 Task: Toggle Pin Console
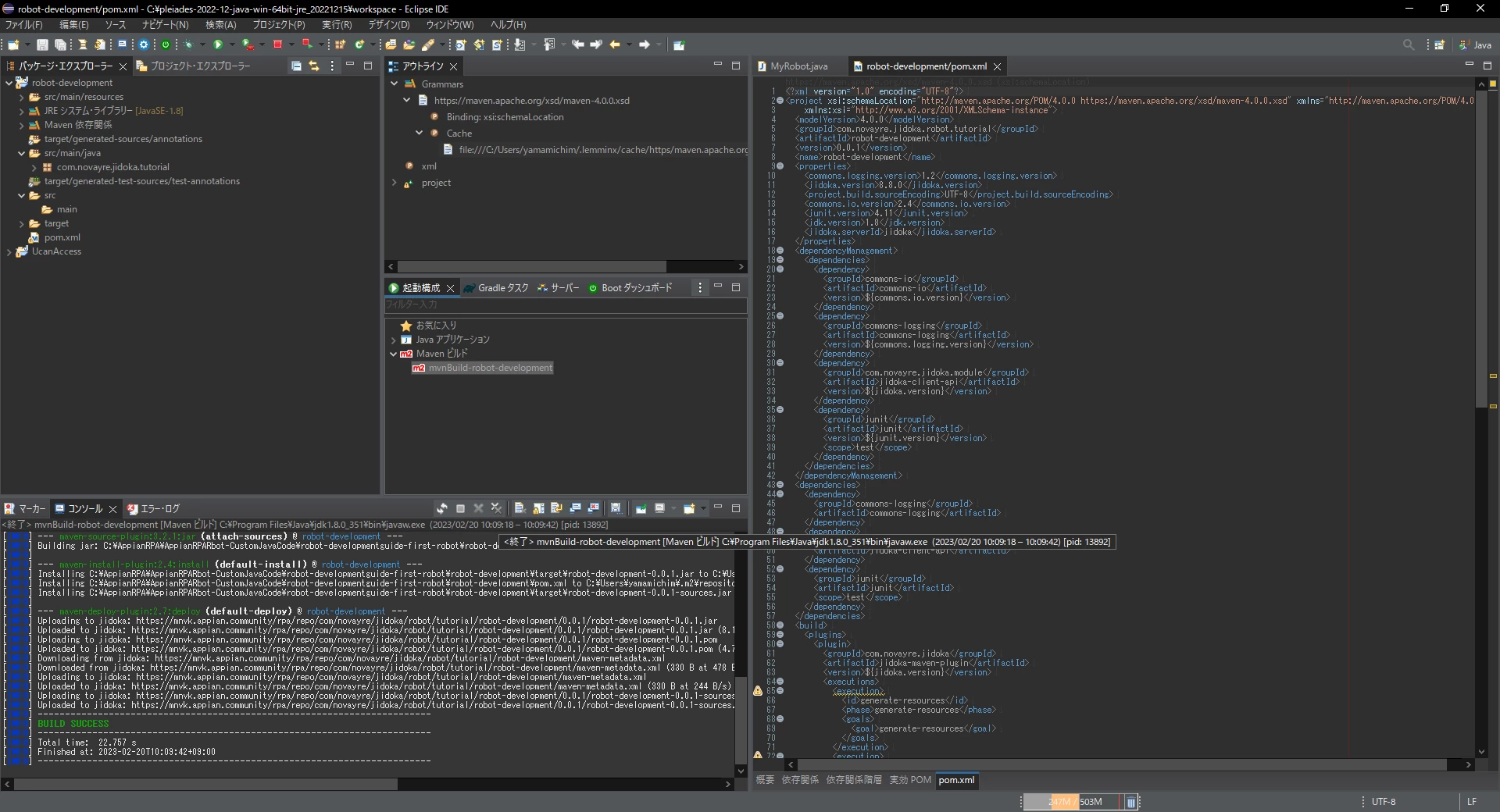click(641, 508)
